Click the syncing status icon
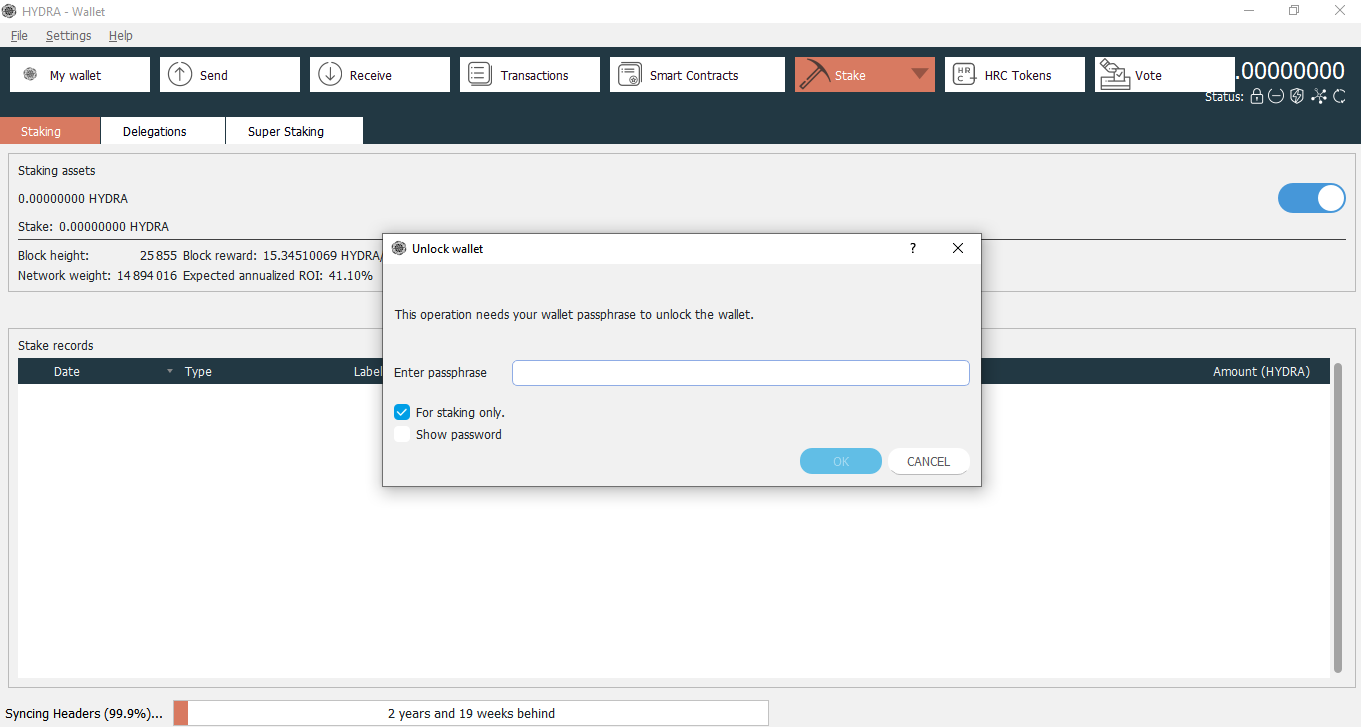This screenshot has height=727, width=1361. point(1340,96)
